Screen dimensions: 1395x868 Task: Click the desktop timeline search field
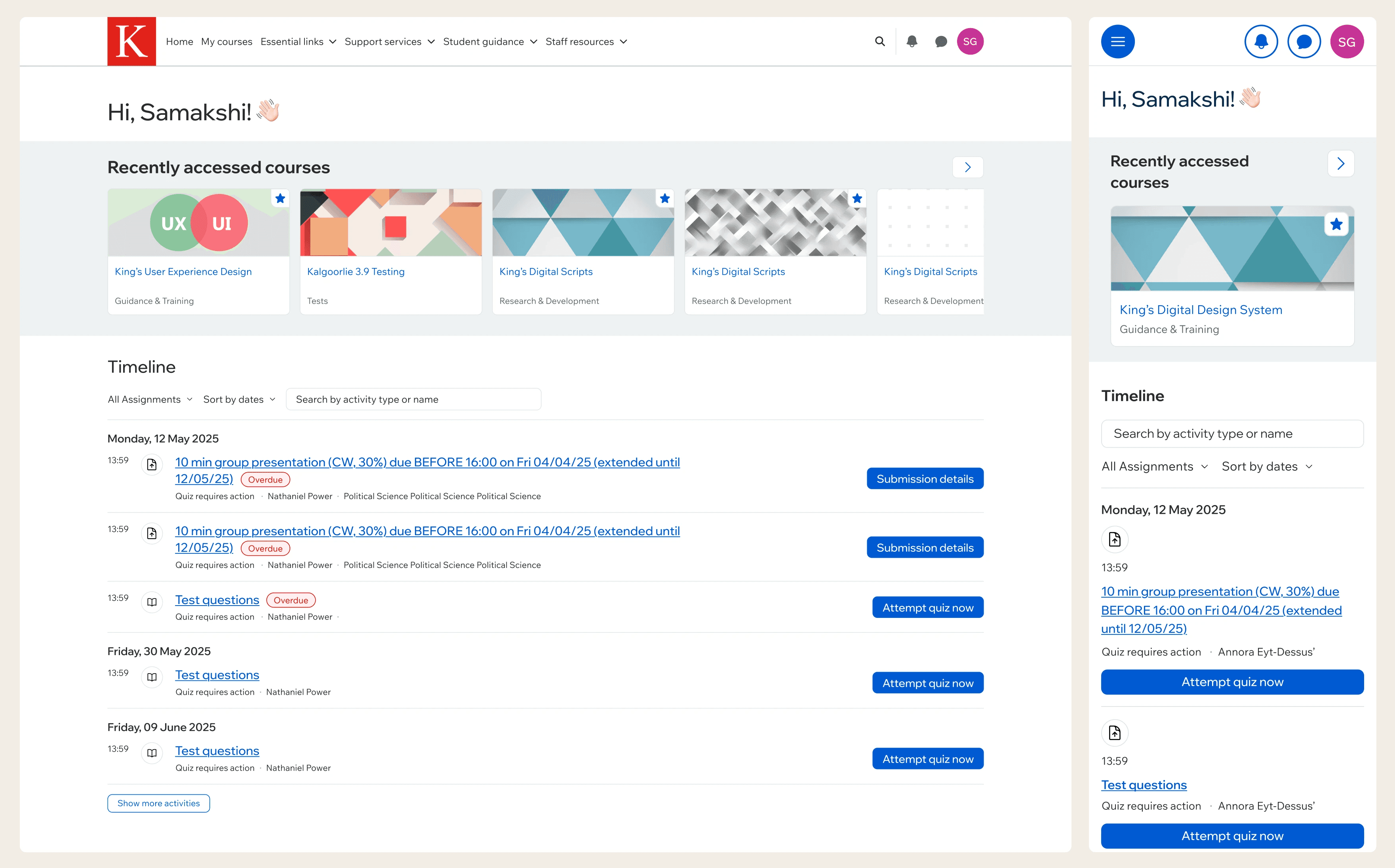(x=413, y=399)
